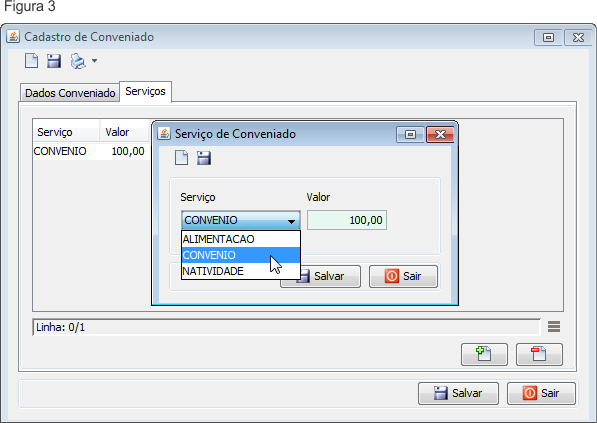Click new document icon in Serviço de Conveniado dialog
Image resolution: width=597 pixels, height=423 pixels.
[181, 158]
